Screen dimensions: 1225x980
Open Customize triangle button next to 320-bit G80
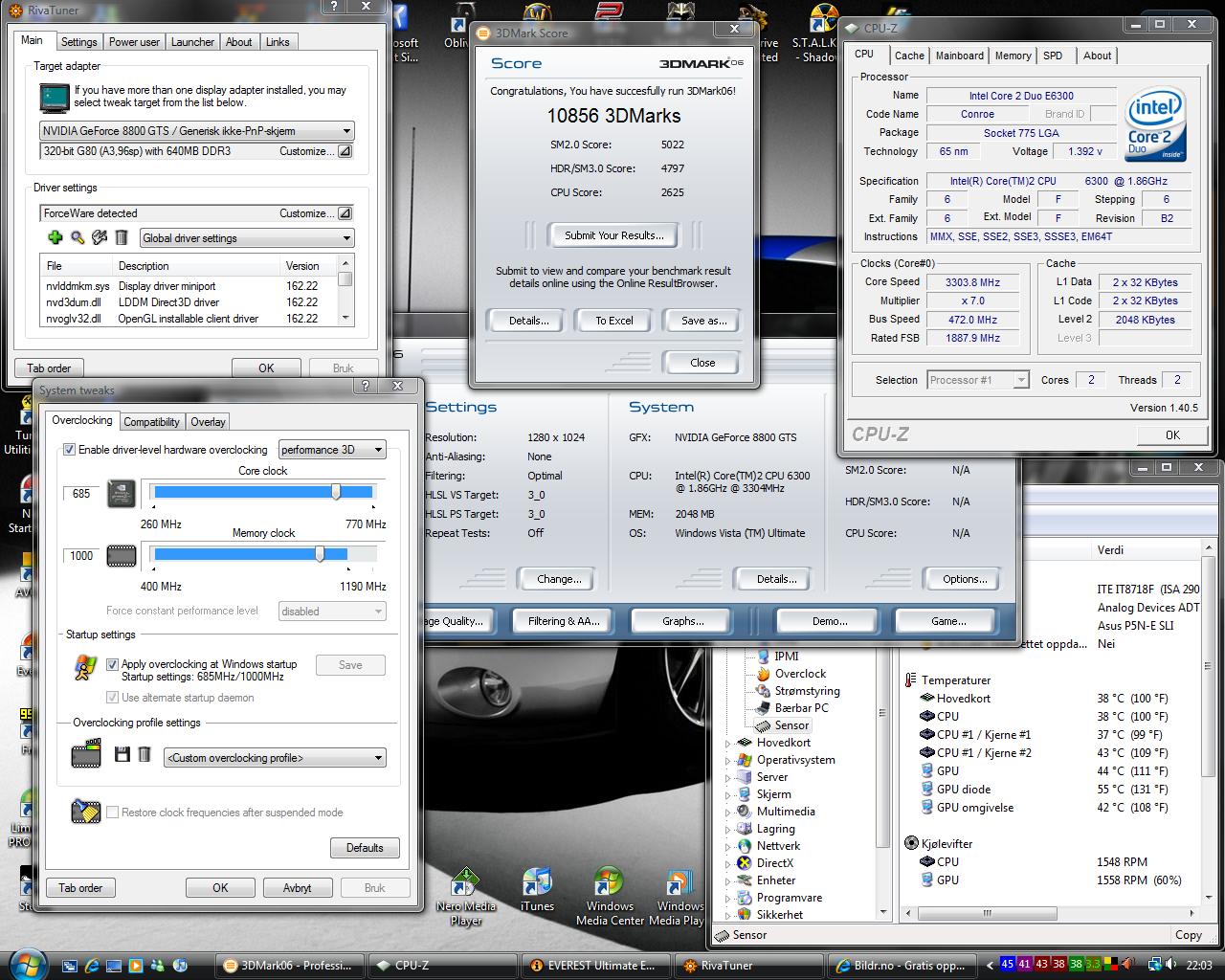tap(345, 151)
